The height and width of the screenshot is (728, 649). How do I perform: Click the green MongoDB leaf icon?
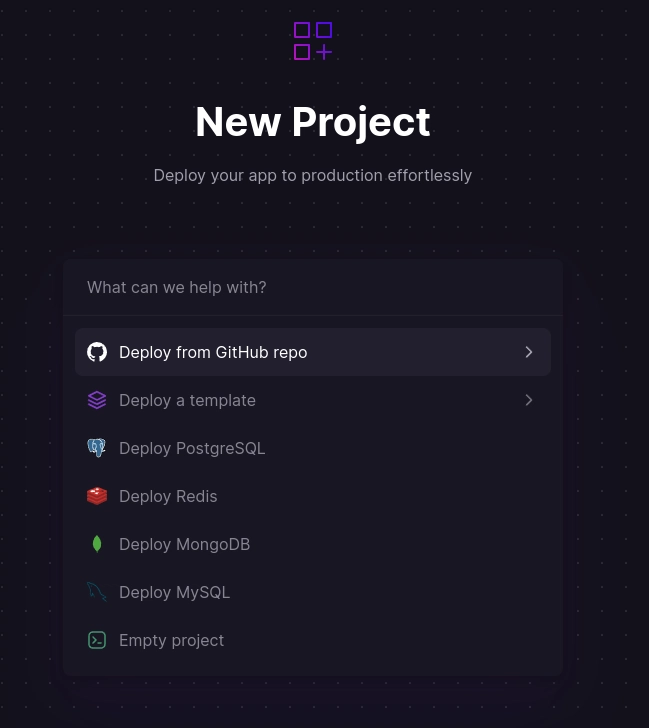coord(97,544)
